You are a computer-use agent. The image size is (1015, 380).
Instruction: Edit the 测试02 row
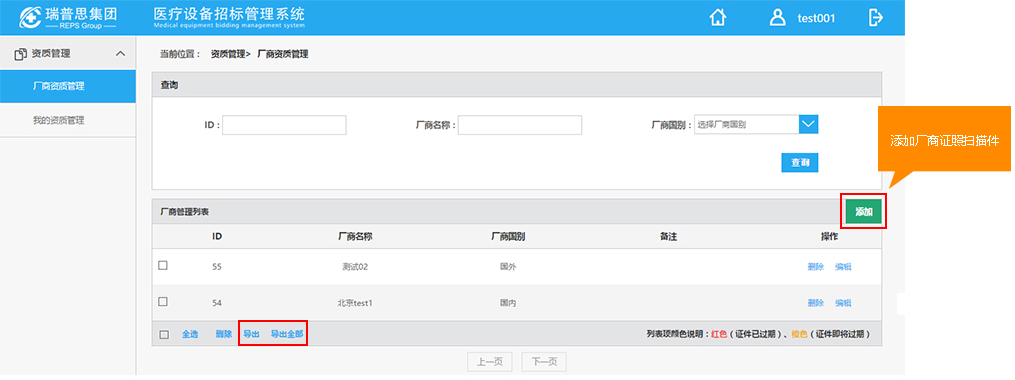(x=843, y=267)
